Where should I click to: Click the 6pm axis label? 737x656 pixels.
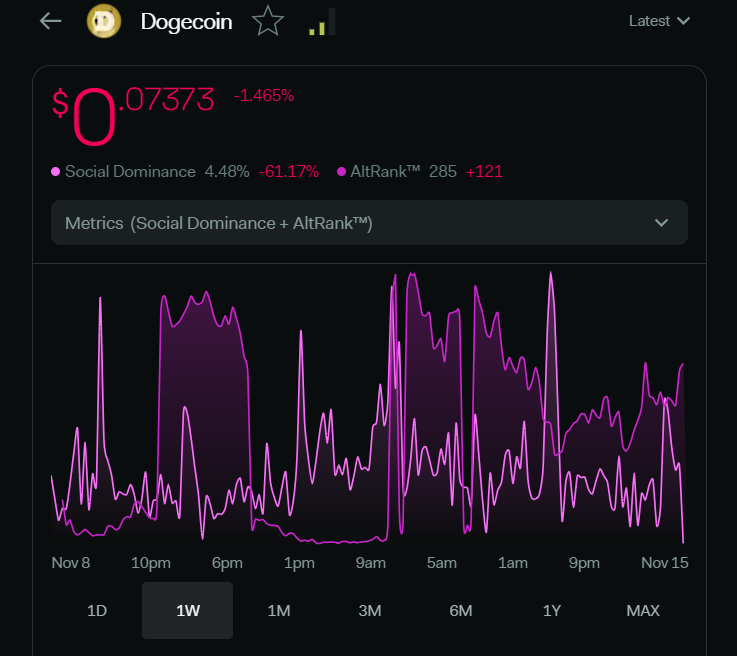[227, 562]
